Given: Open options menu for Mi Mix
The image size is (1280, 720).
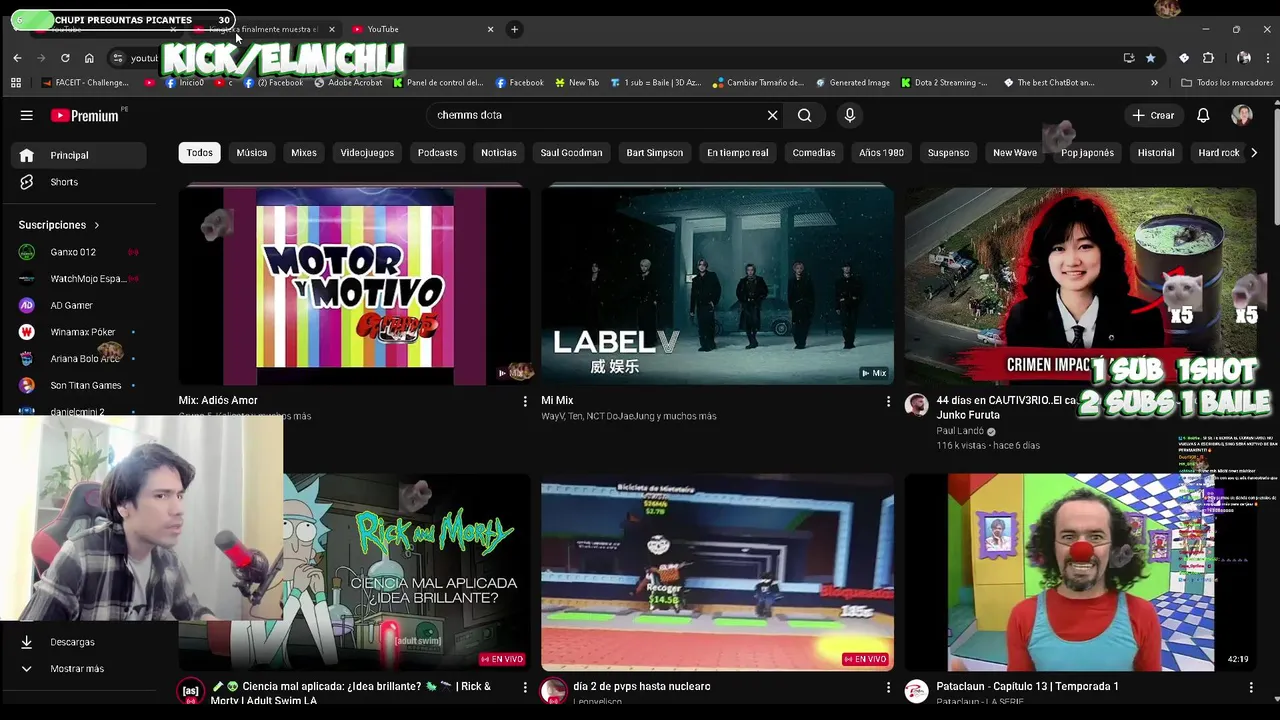Looking at the screenshot, I should click(888, 401).
